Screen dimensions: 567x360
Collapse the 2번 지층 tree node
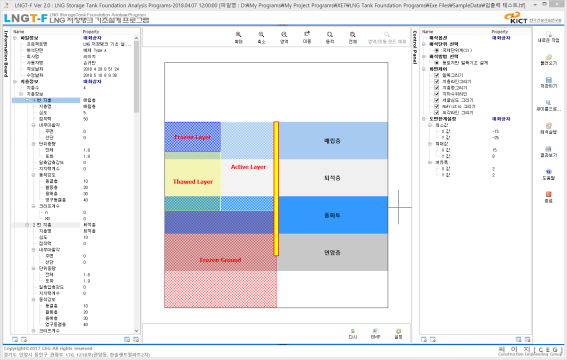pyautogui.click(x=27, y=225)
